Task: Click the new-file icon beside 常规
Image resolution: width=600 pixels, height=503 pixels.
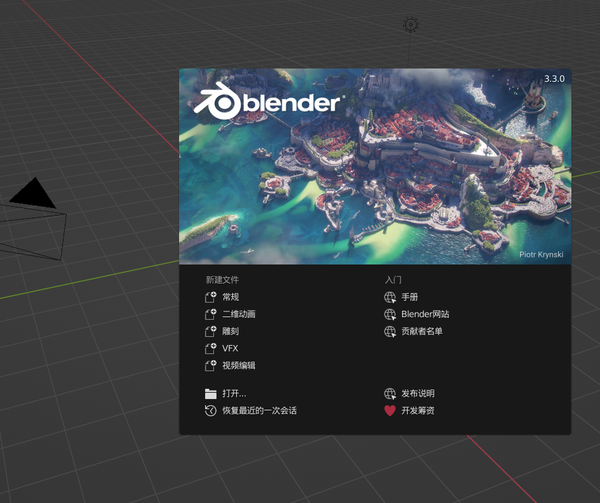Action: (210, 297)
